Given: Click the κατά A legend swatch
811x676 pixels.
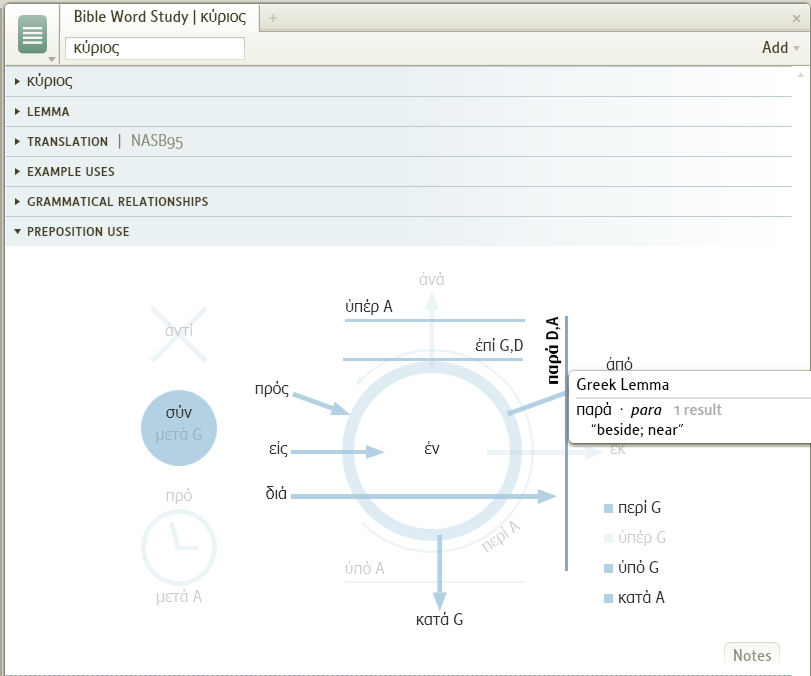Looking at the screenshot, I should tap(608, 598).
